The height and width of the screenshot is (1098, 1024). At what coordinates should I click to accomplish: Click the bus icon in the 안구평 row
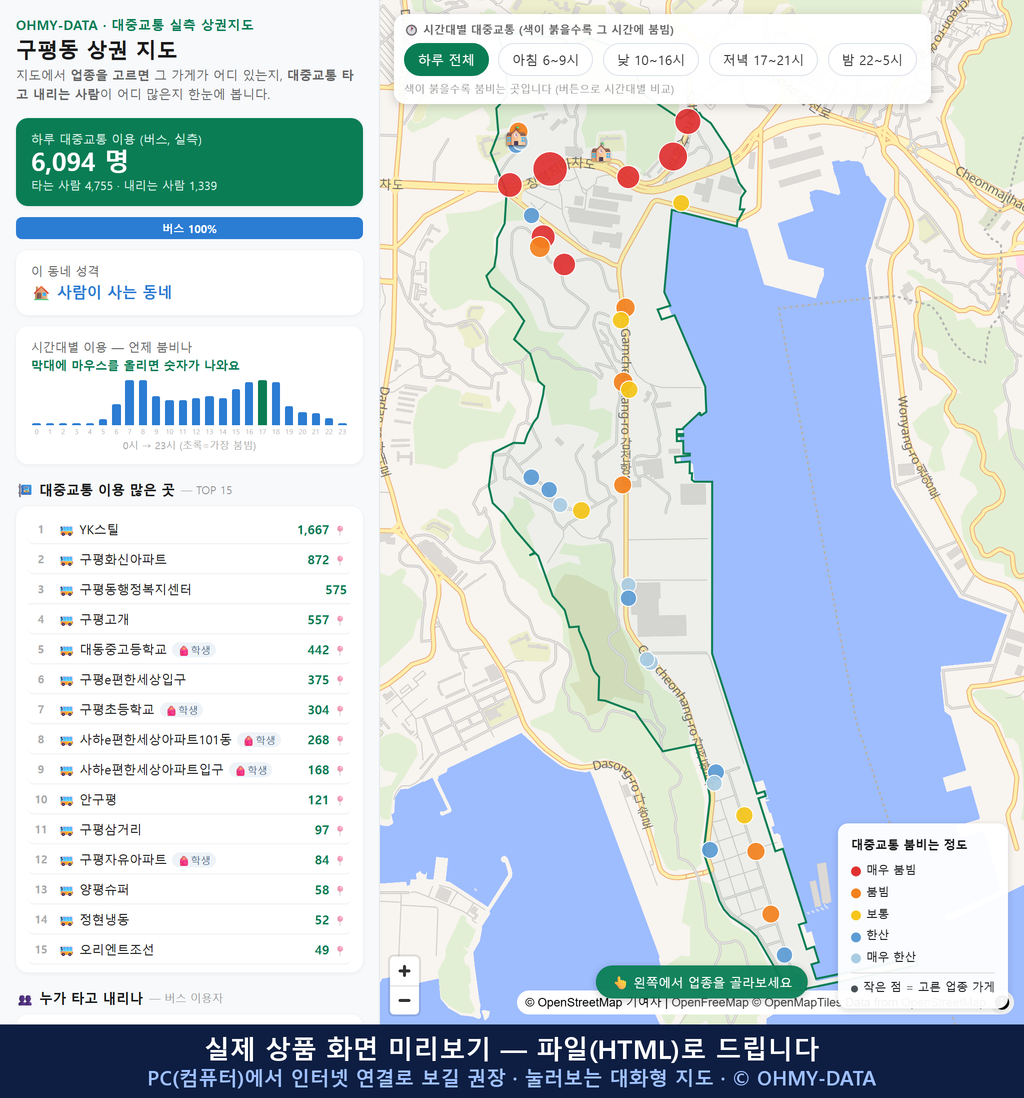coord(67,800)
